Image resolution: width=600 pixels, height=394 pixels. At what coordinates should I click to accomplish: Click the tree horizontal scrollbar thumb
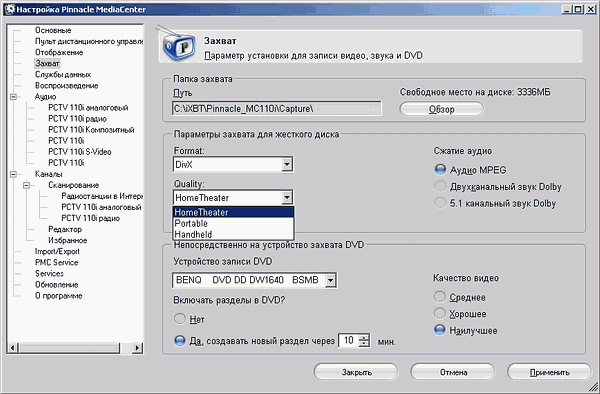(x=69, y=348)
